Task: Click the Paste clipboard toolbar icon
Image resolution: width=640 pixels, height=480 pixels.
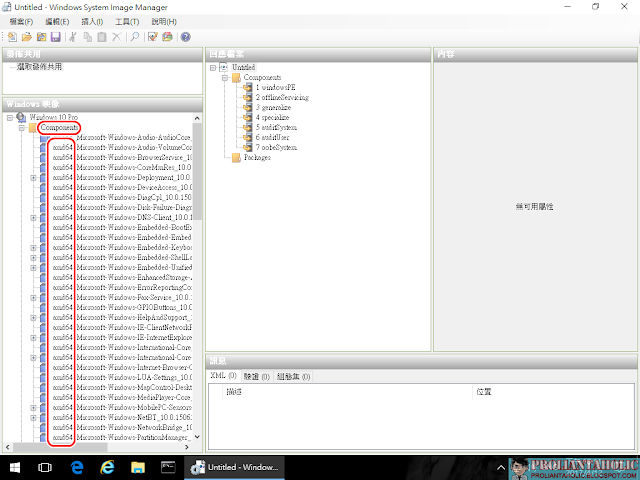Action: [x=102, y=37]
